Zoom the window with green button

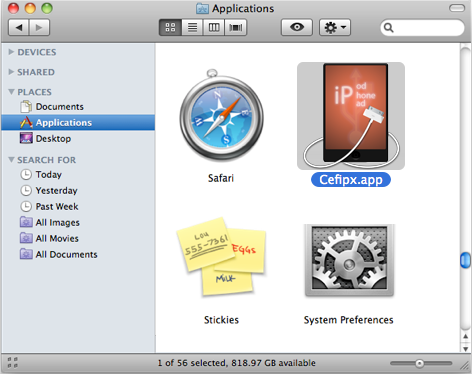coord(47,8)
